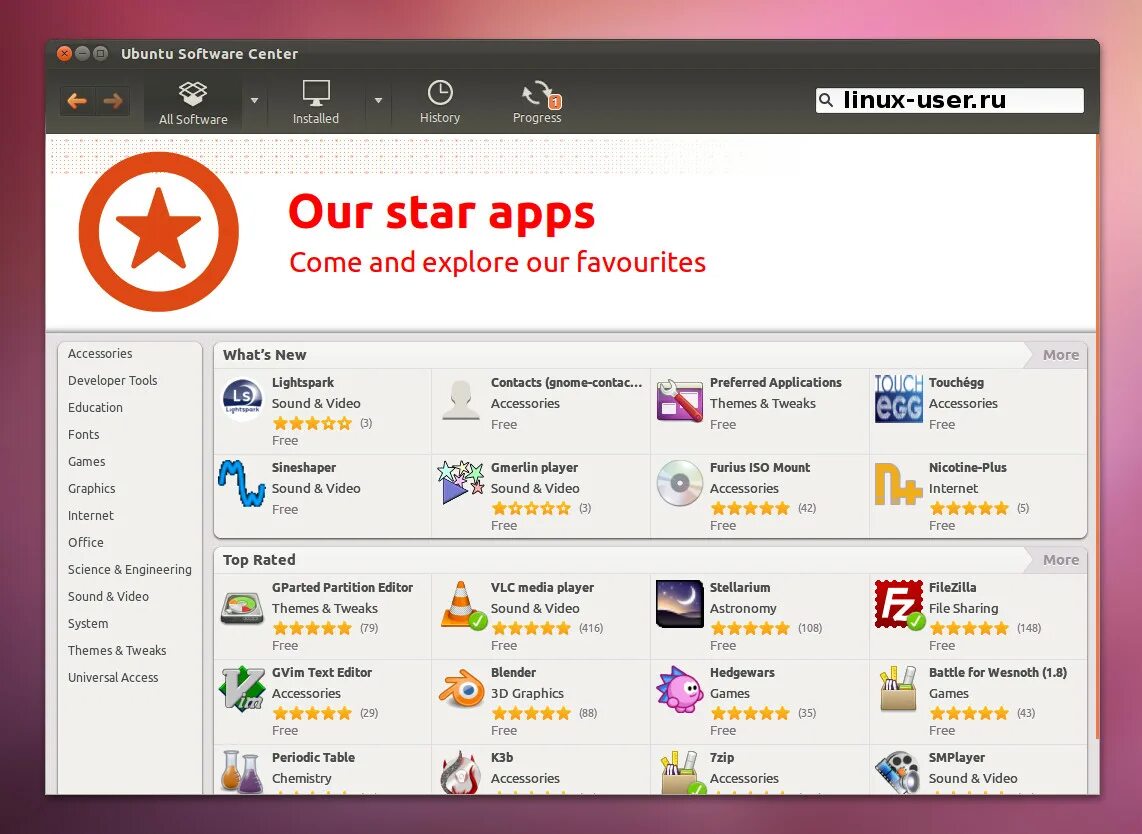This screenshot has height=834, width=1142.
Task: Click the Furius ISO Mount disc icon
Action: (x=680, y=483)
